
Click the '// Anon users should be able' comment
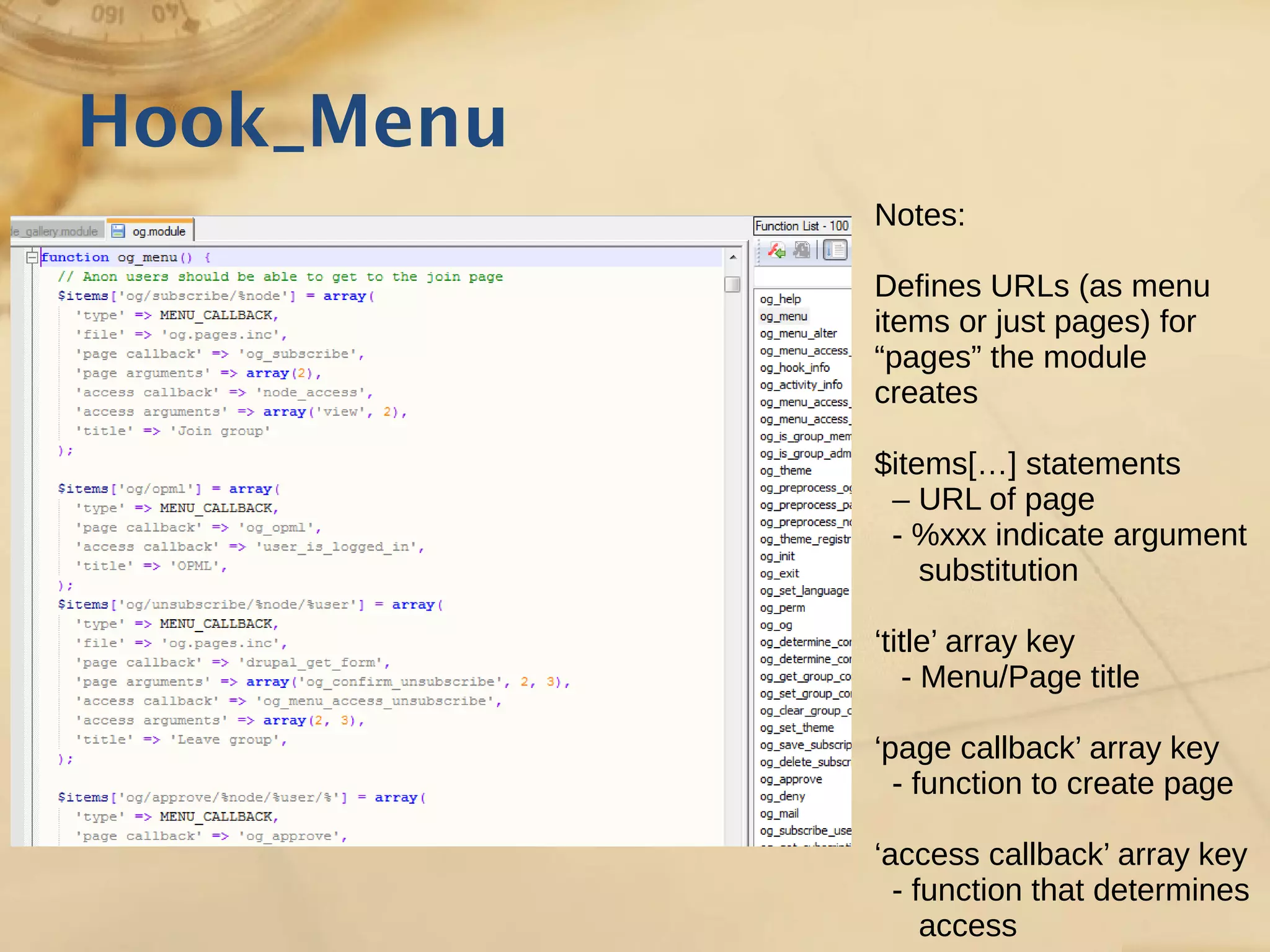pyautogui.click(x=280, y=276)
